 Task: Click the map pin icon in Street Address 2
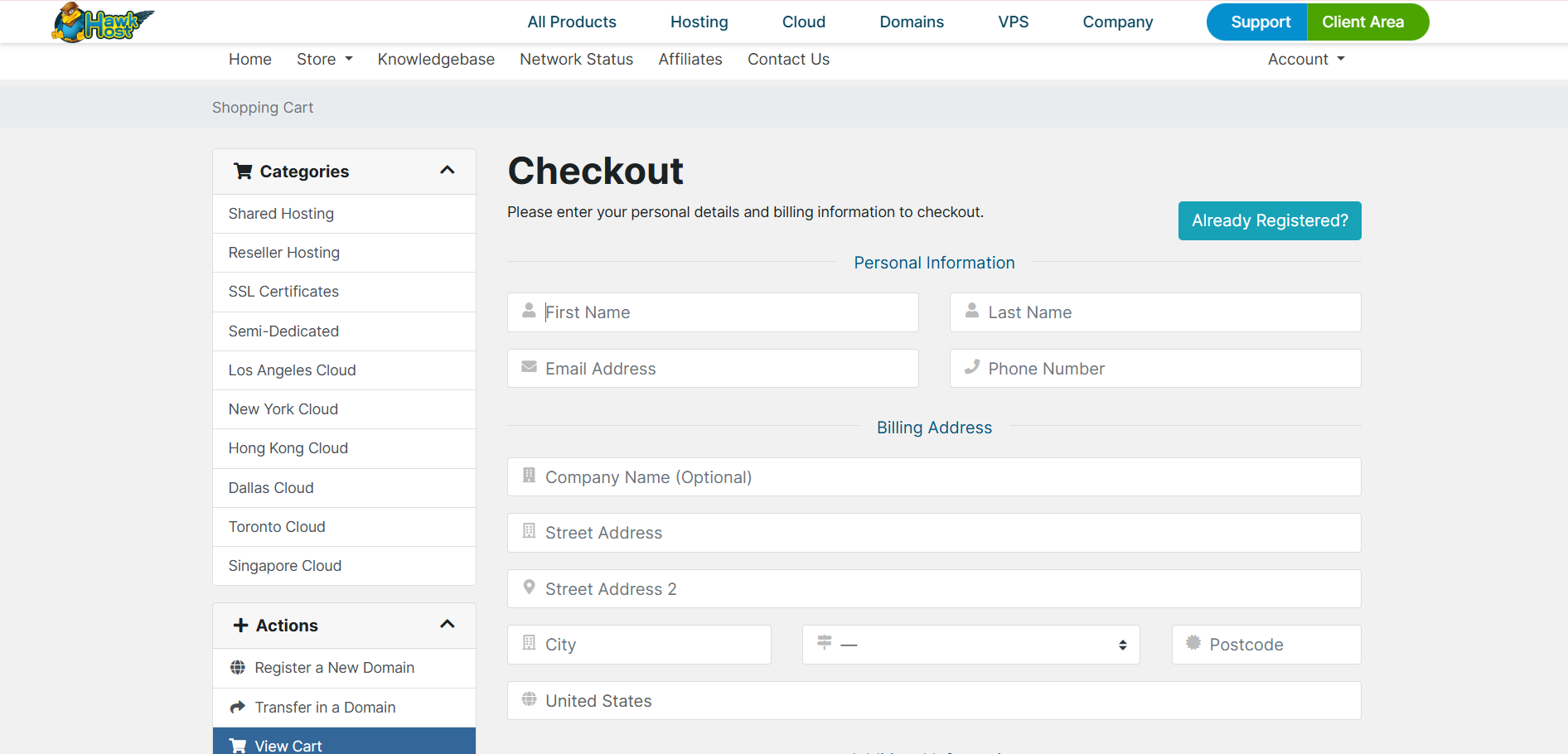pyautogui.click(x=529, y=587)
